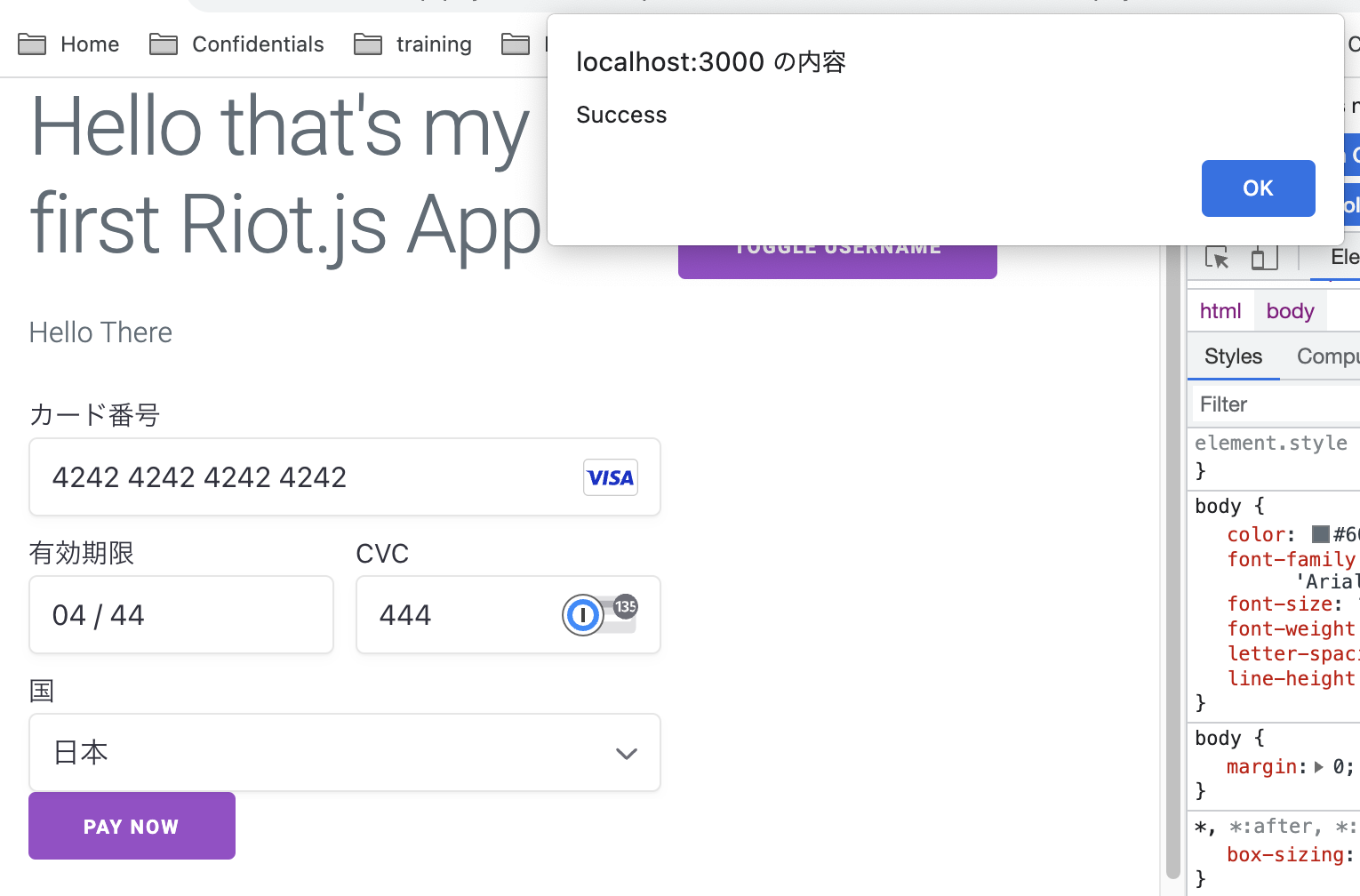Focus the expiry date field 04 / 44

[181, 614]
